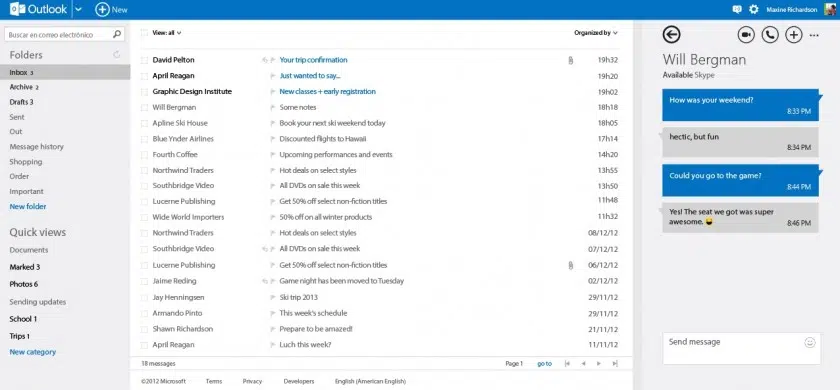The height and width of the screenshot is (390, 840).
Task: Select the Photos quick view
Action: click(x=24, y=284)
